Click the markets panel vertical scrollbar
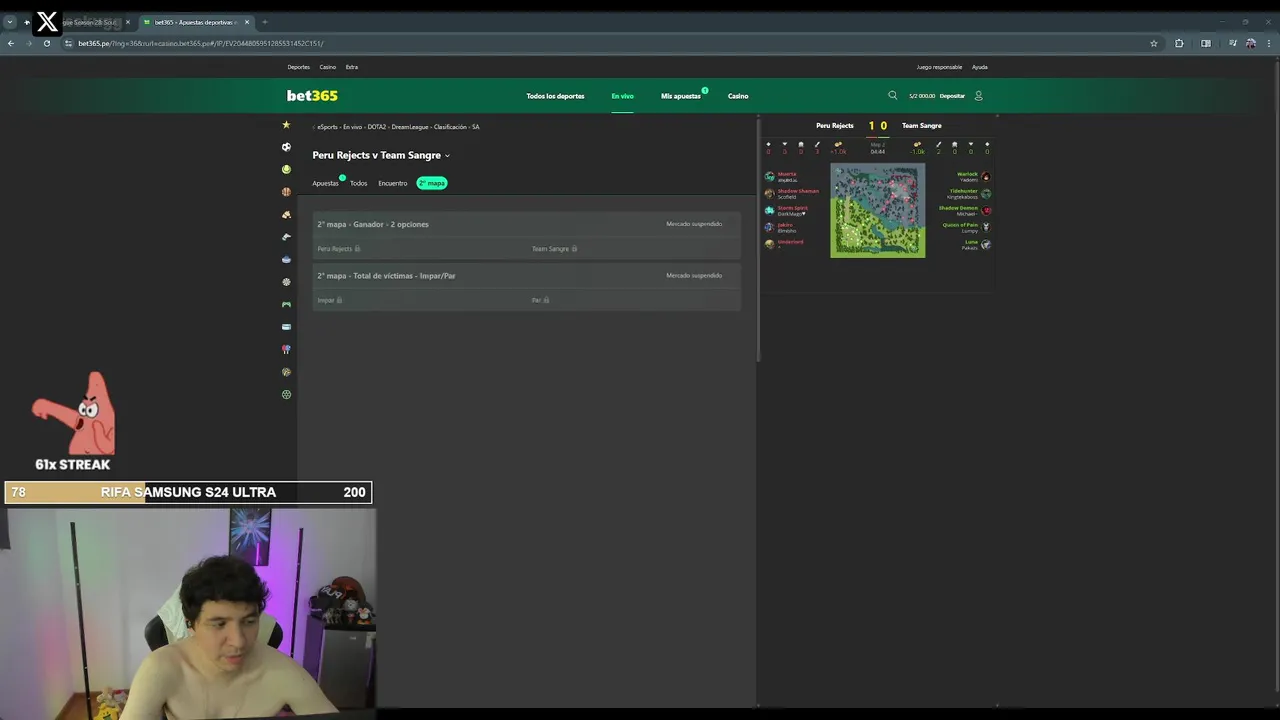Viewport: 1280px width, 720px height. pos(758,240)
